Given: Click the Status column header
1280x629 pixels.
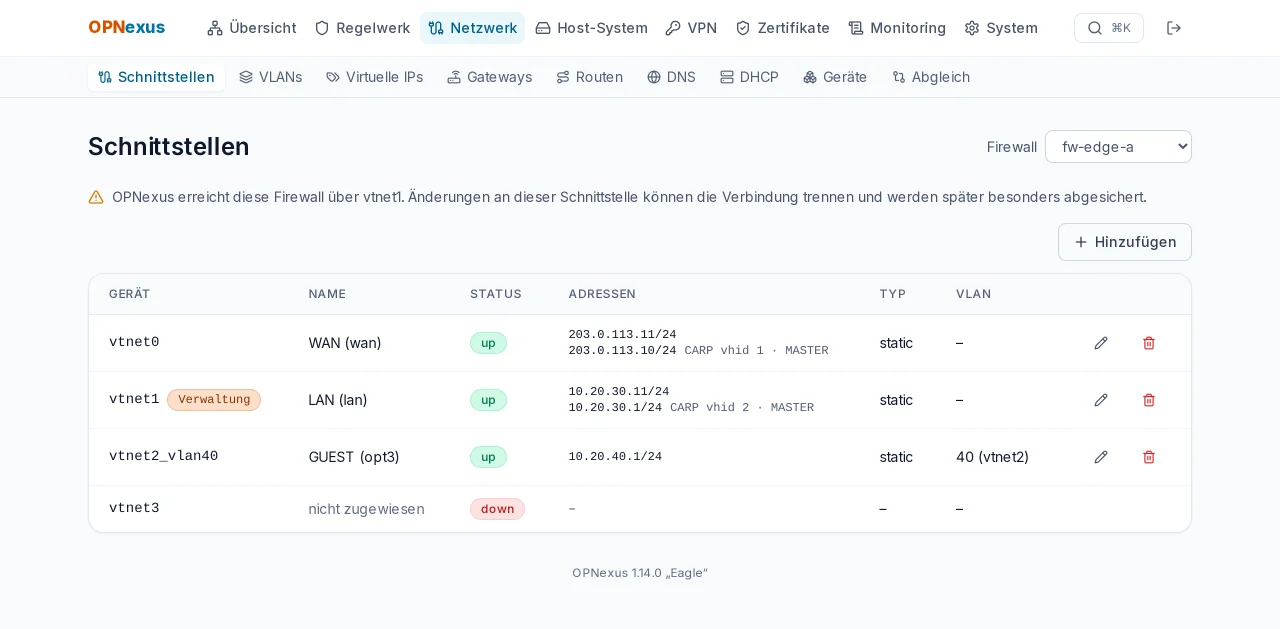Looking at the screenshot, I should [496, 294].
